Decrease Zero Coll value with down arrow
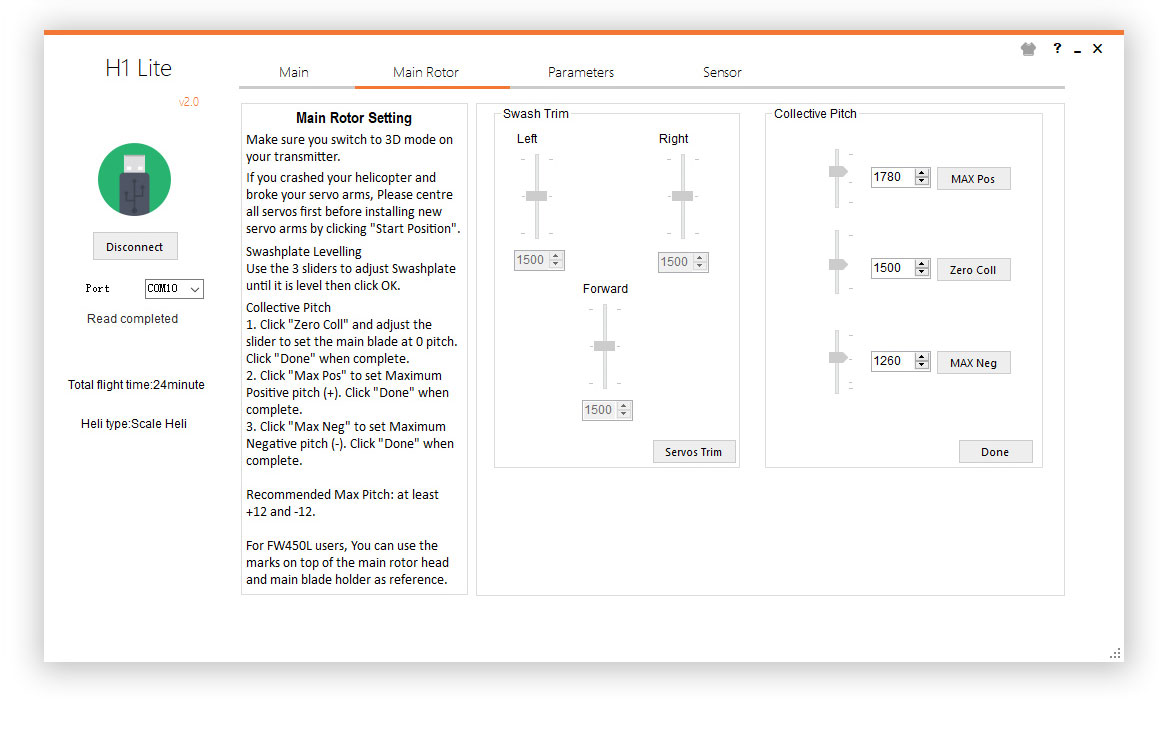Image resolution: width=1168 pixels, height=733 pixels. click(x=922, y=273)
